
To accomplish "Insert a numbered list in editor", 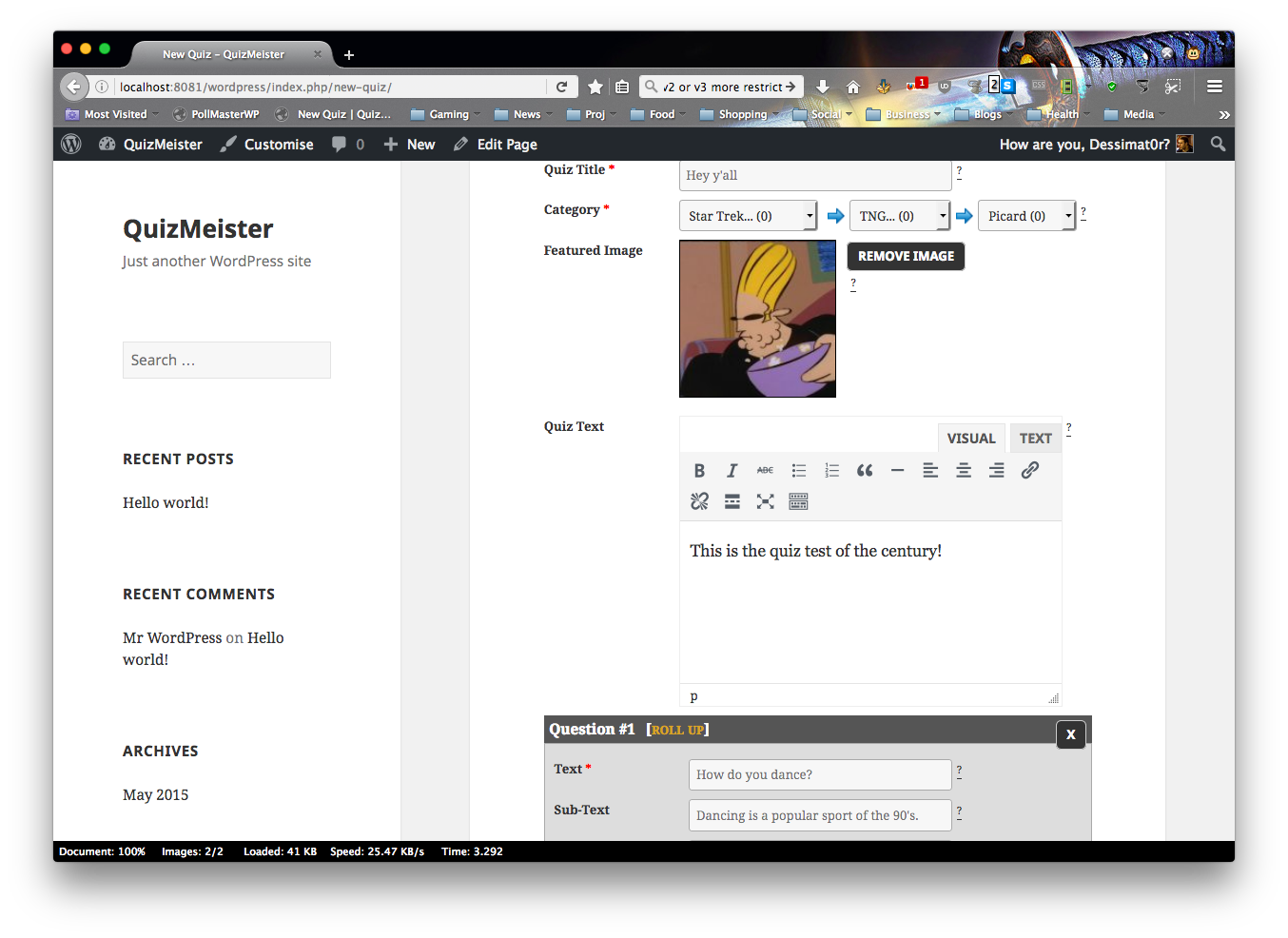I will (x=831, y=470).
